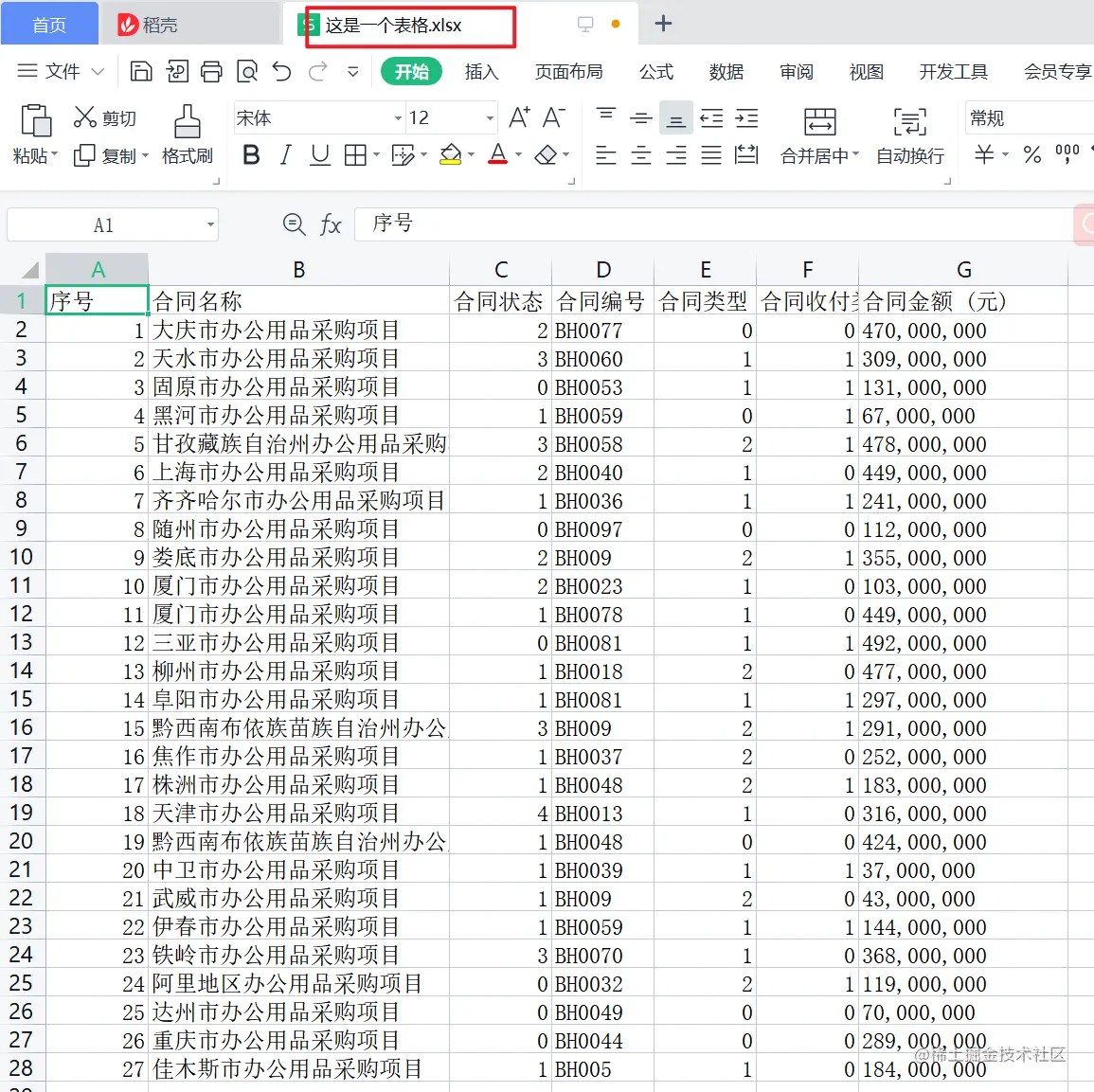Pick red font color A swatch
The height and width of the screenshot is (1092, 1094).
coord(497,154)
